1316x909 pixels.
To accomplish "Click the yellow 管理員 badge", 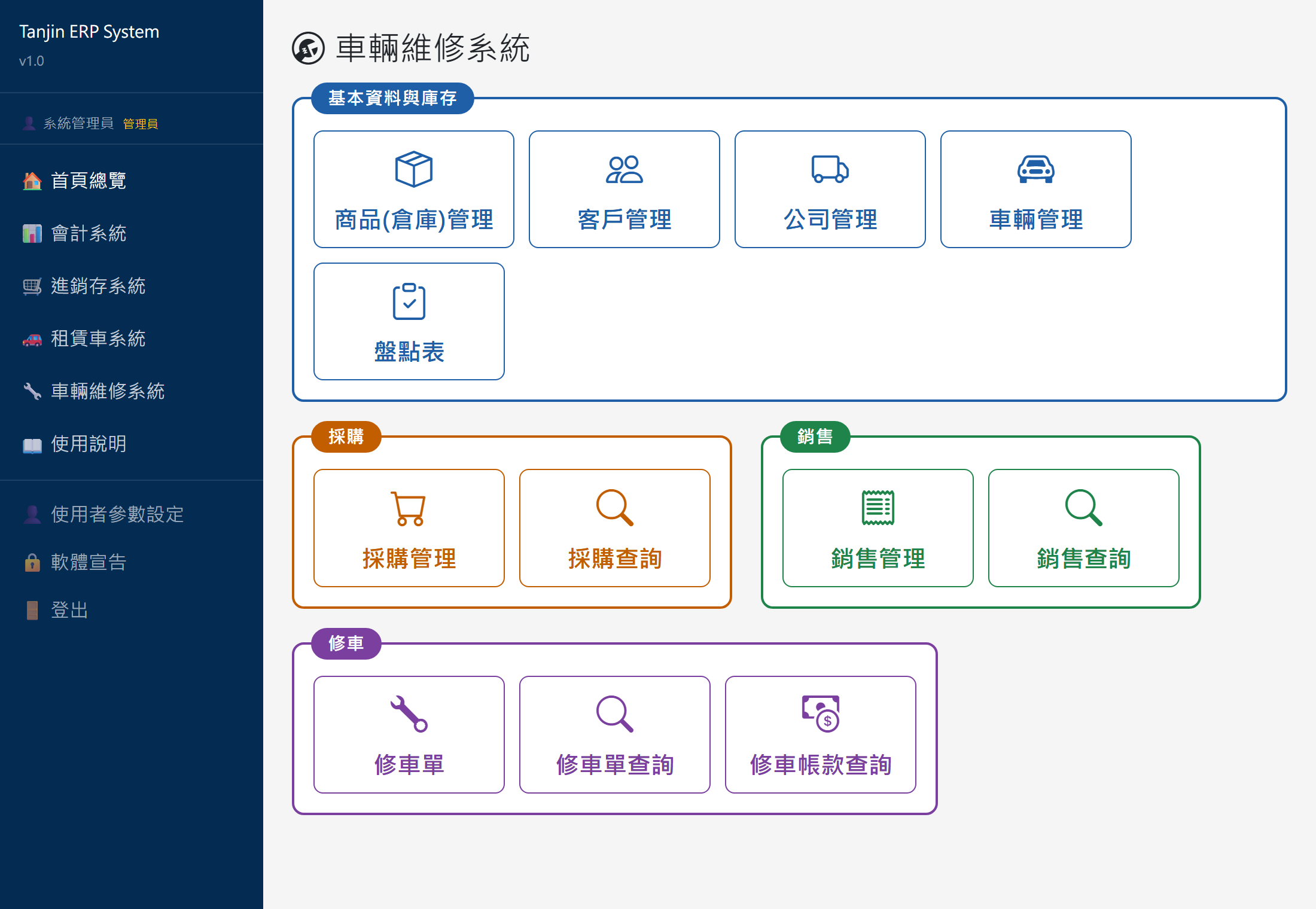I will tap(141, 124).
